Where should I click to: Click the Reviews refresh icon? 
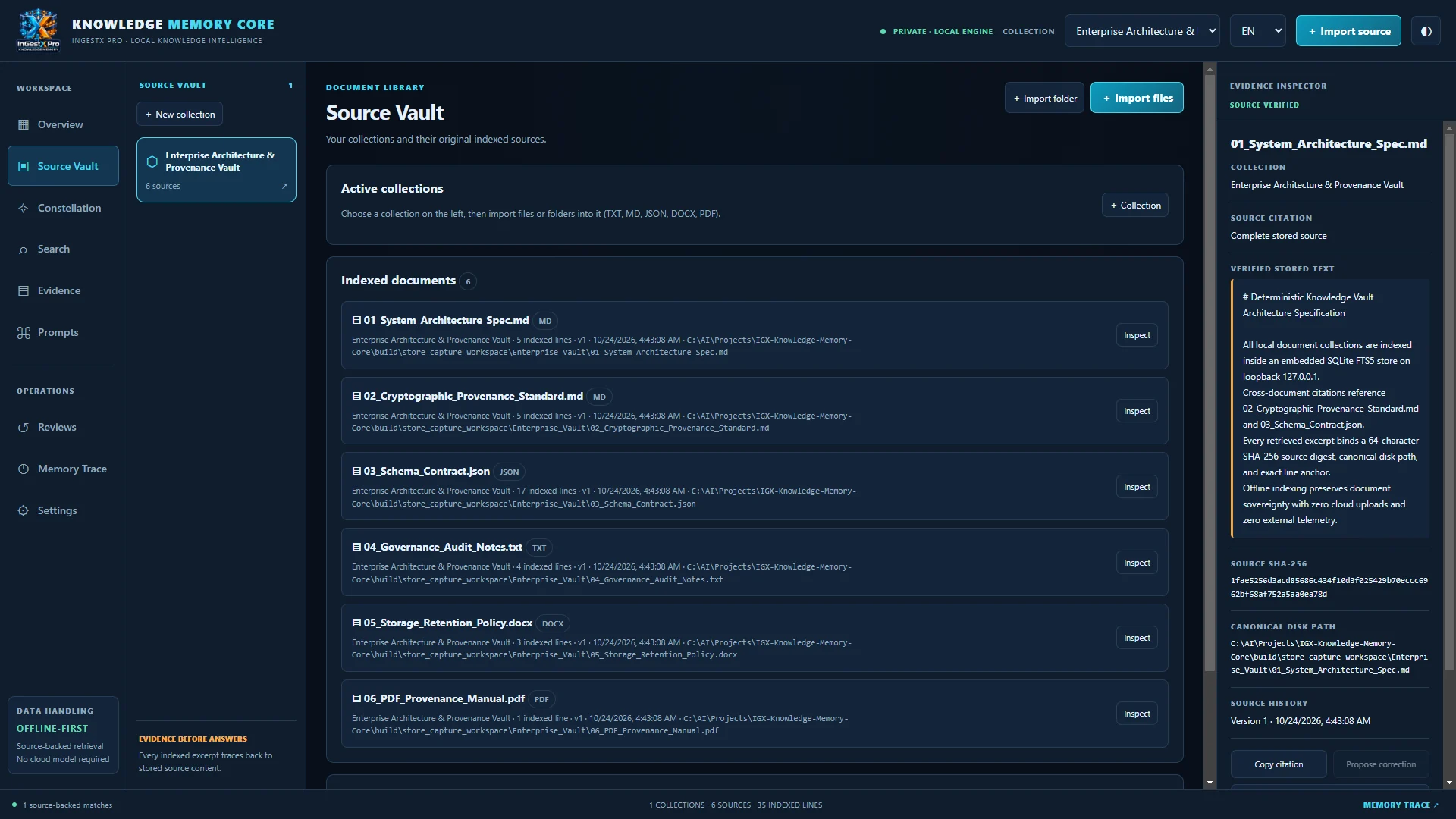pos(24,428)
